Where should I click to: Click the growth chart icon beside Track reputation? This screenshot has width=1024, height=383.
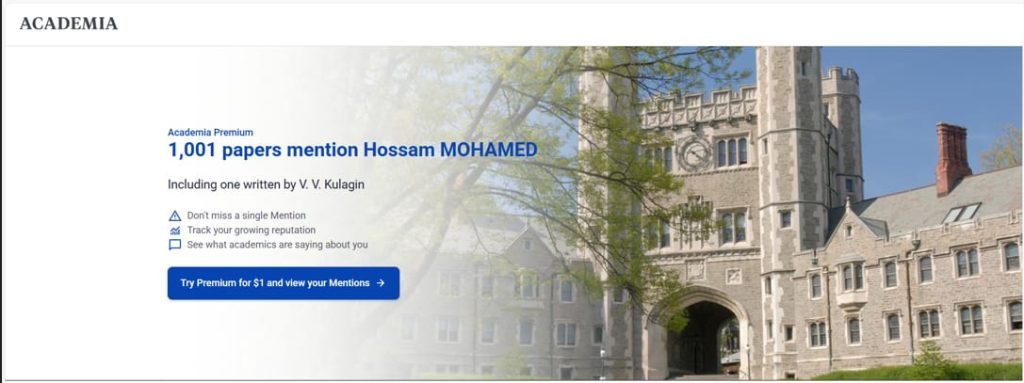(174, 230)
